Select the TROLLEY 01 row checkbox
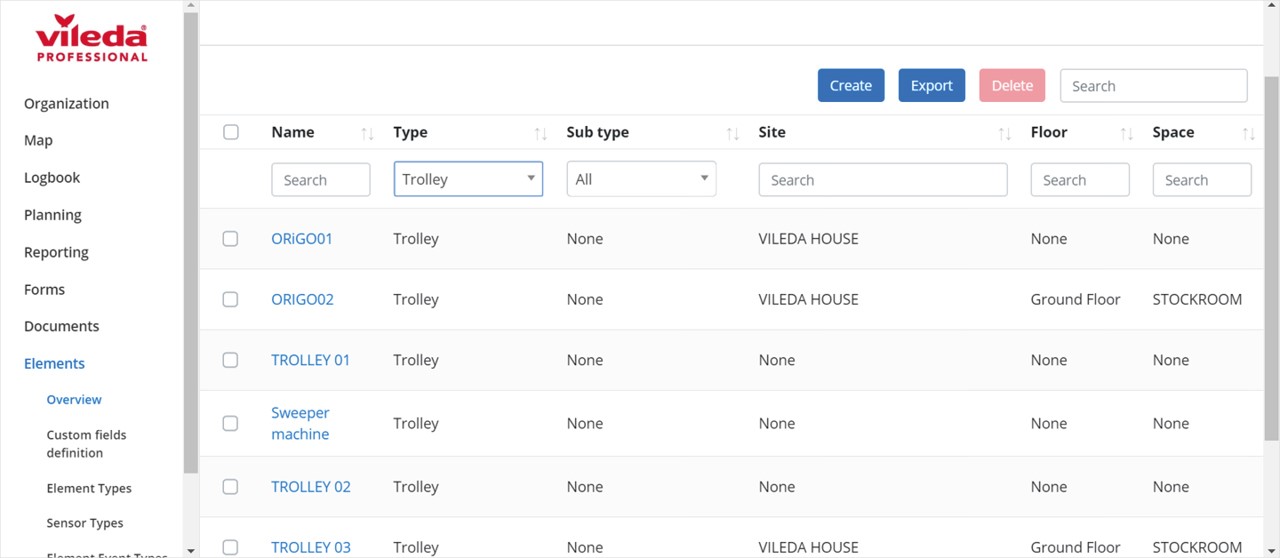The height and width of the screenshot is (558, 1280). 230,360
